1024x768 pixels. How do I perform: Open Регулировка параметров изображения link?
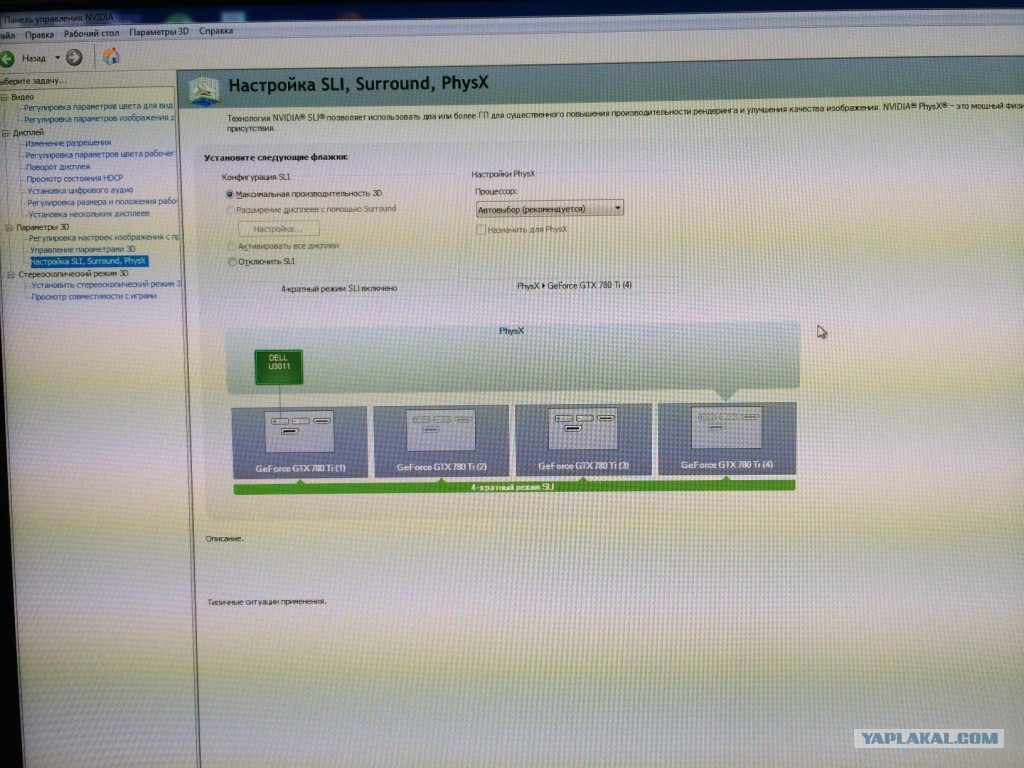(x=99, y=118)
